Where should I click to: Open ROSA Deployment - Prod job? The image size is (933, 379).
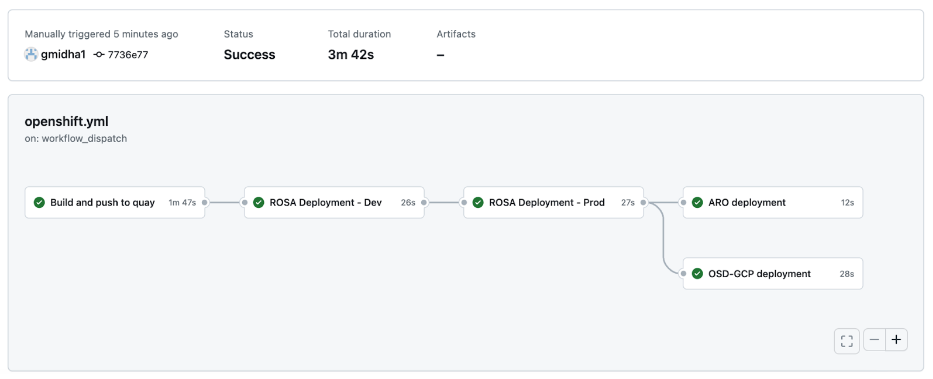(x=553, y=202)
